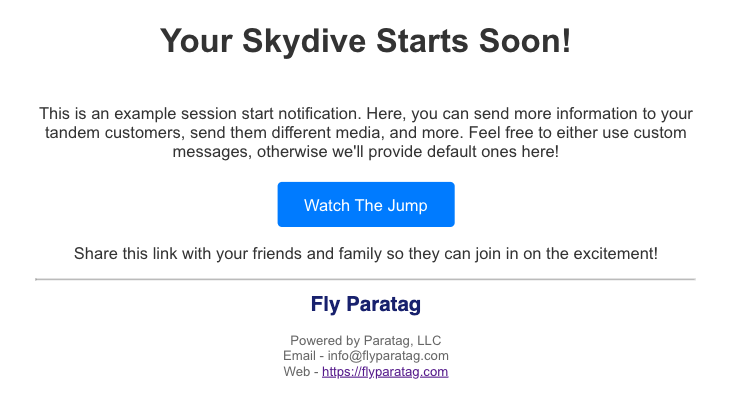This screenshot has width=733, height=414.
Task: Click the 'Your Skydive Starts Soon!' heading
Action: (x=365, y=41)
